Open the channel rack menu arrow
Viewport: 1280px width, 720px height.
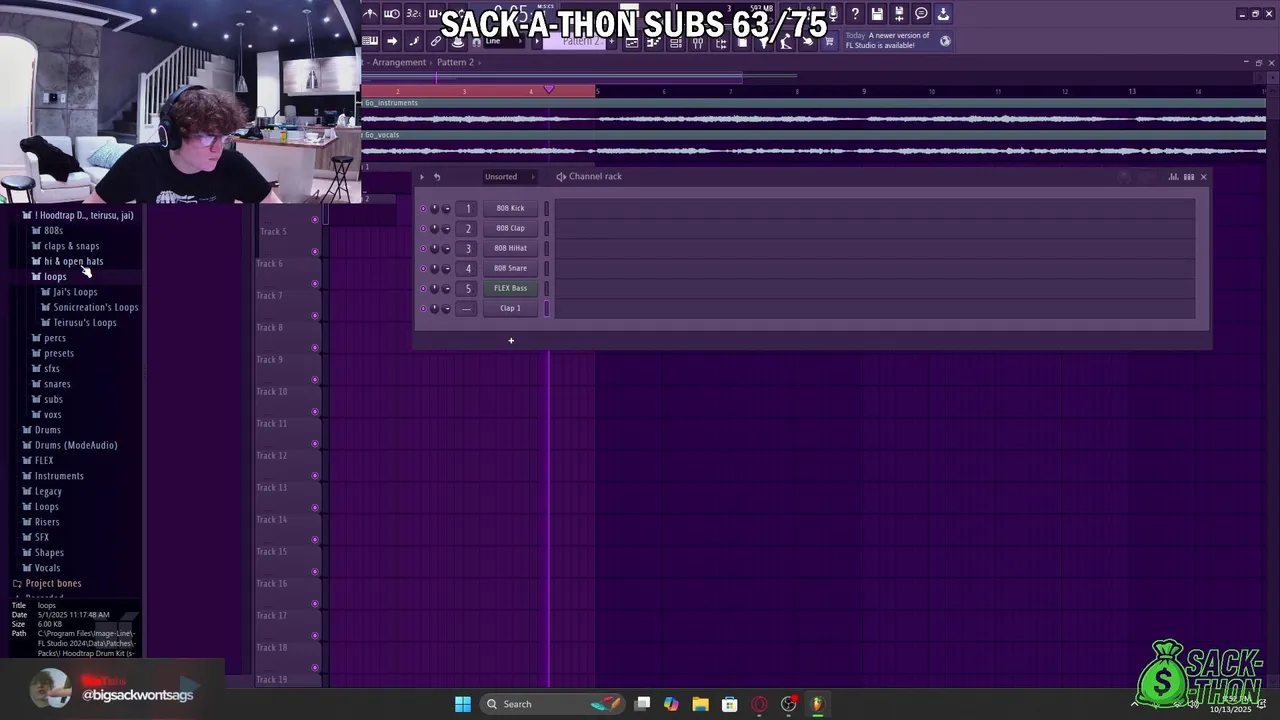pyautogui.click(x=422, y=177)
